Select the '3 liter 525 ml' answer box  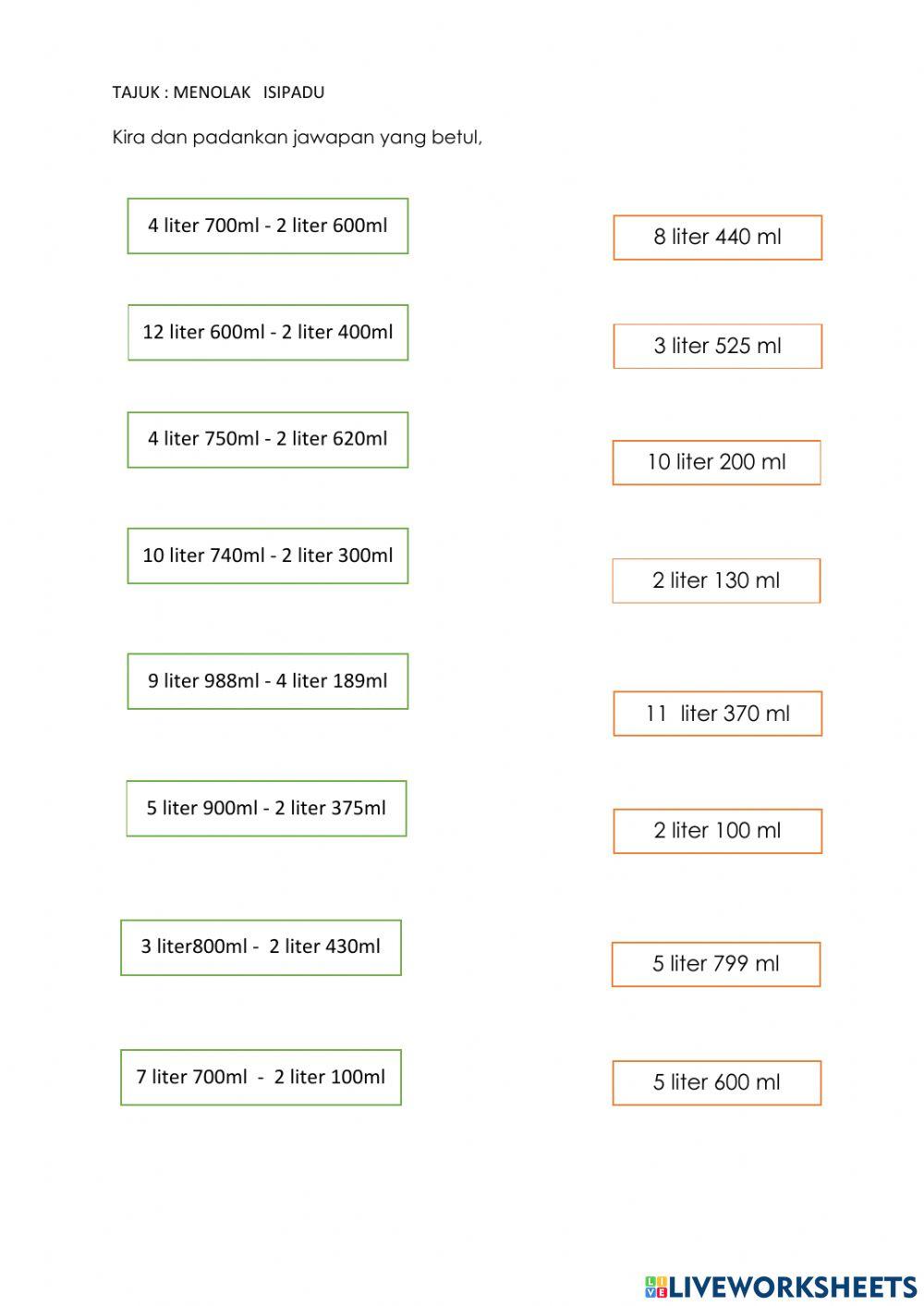pyautogui.click(x=717, y=347)
